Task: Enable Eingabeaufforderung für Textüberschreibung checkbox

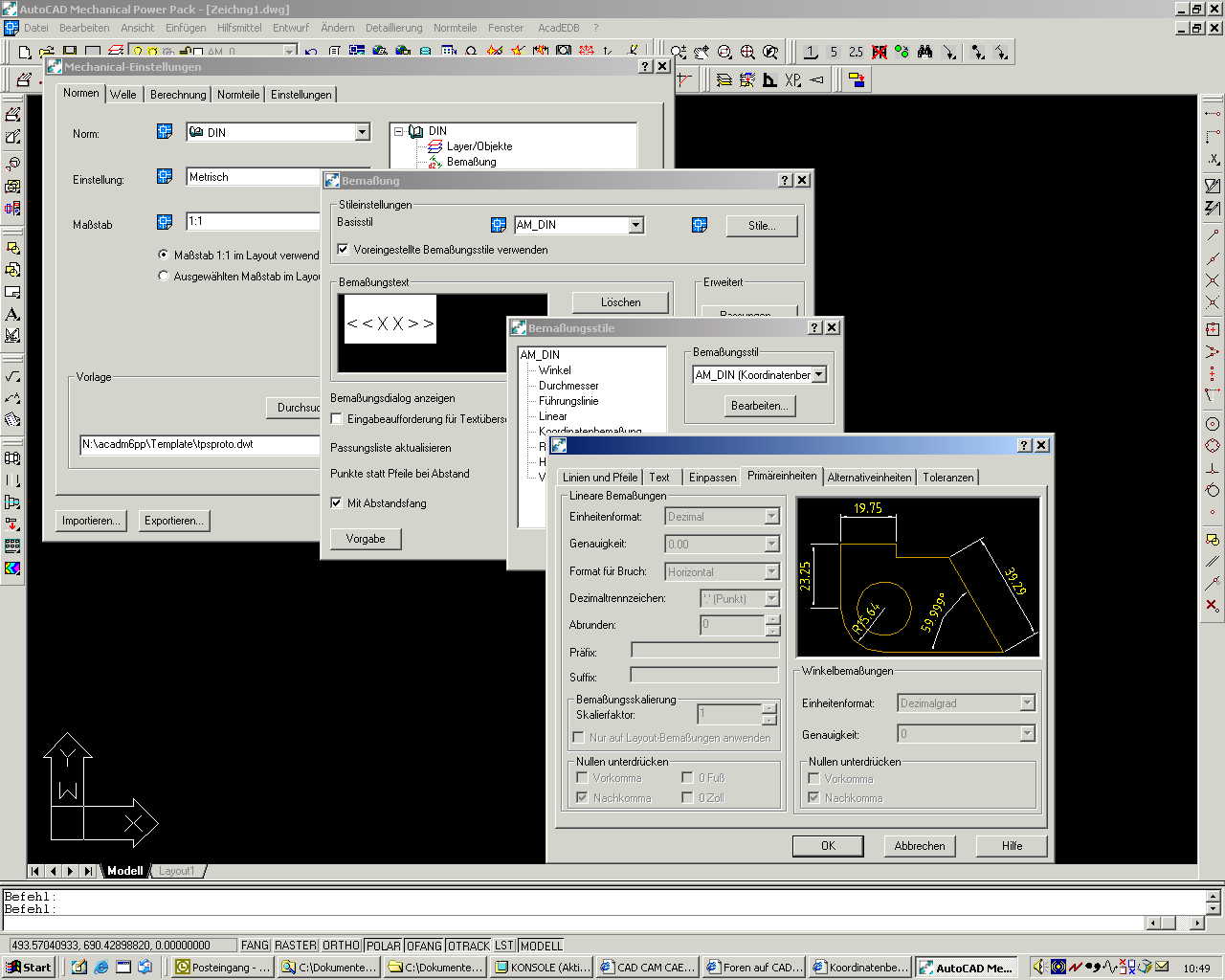Action: (336, 419)
